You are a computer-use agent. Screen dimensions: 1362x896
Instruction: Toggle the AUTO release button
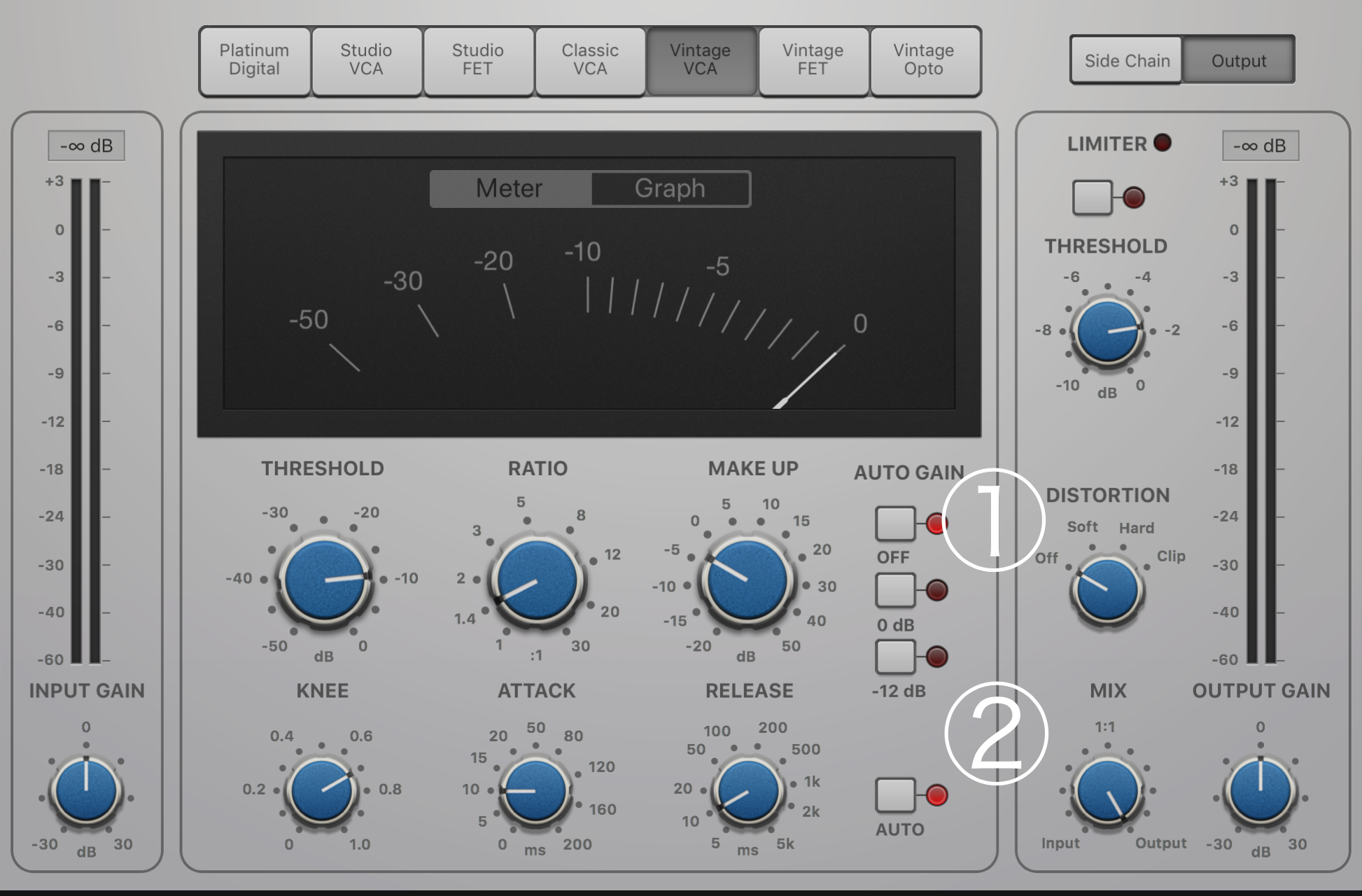pyautogui.click(x=895, y=794)
